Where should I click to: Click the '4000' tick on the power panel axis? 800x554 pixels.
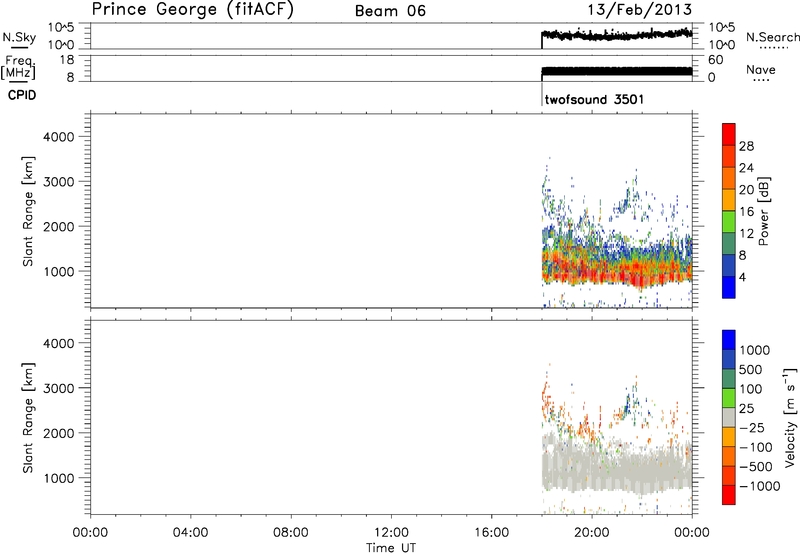pos(59,137)
